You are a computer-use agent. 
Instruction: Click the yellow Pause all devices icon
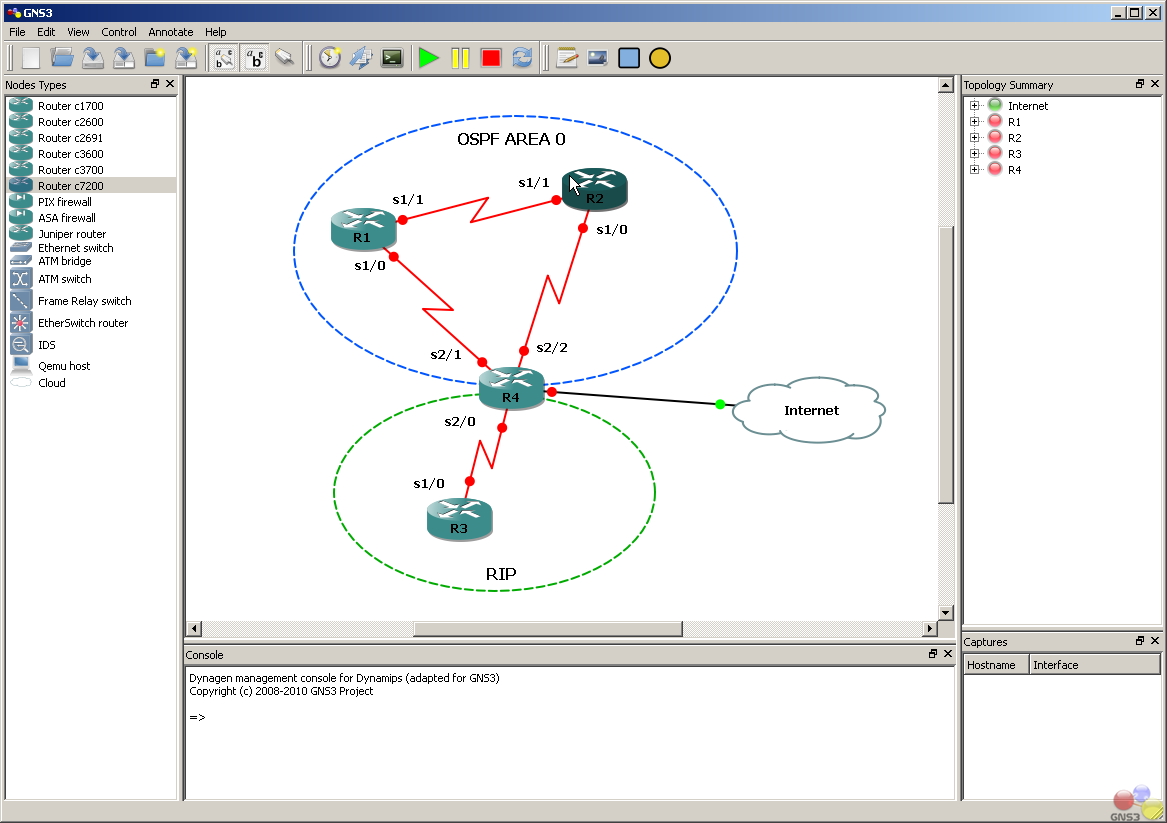click(x=460, y=58)
